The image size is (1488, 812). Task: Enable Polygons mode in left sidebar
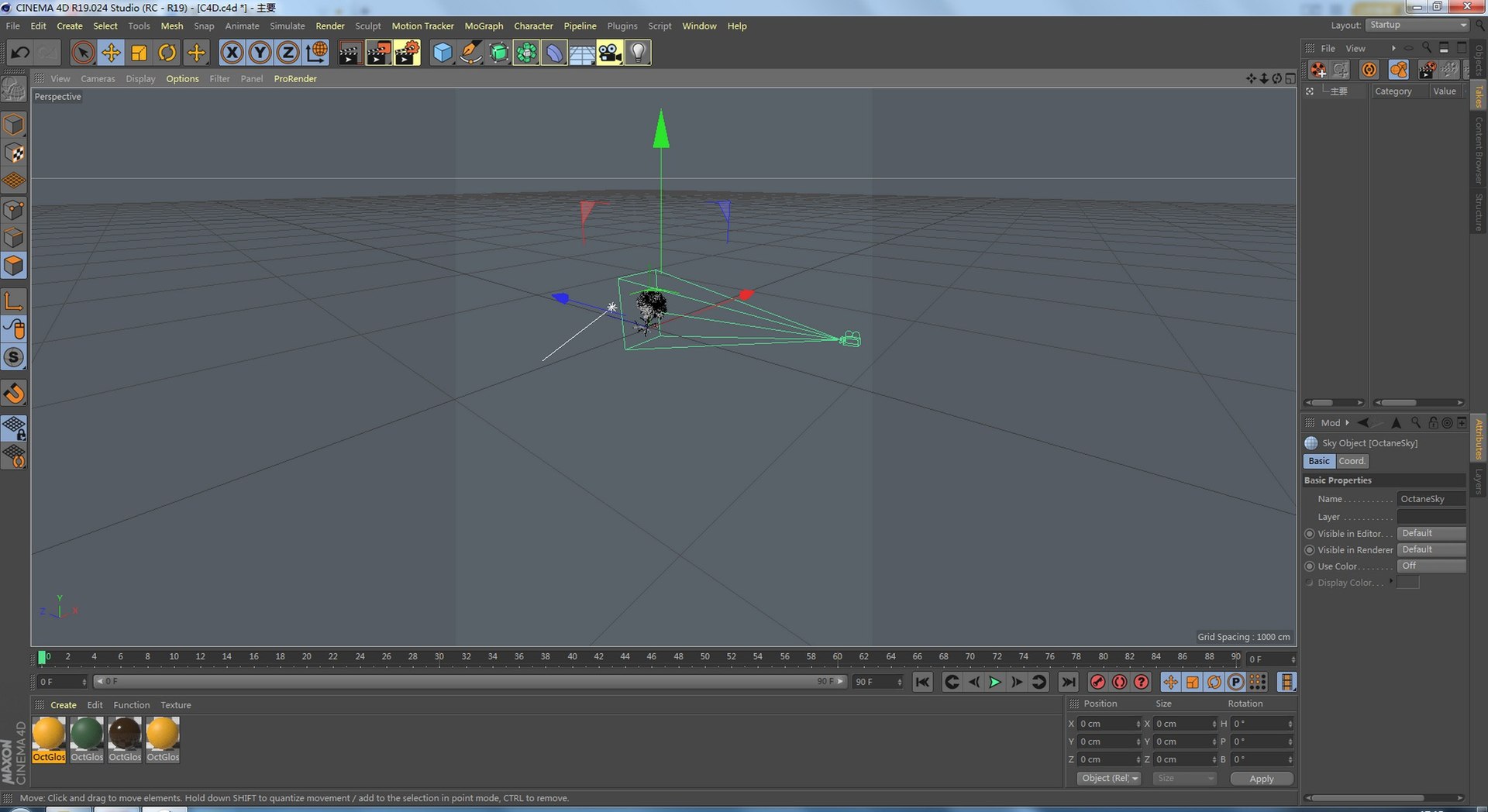coord(14,266)
